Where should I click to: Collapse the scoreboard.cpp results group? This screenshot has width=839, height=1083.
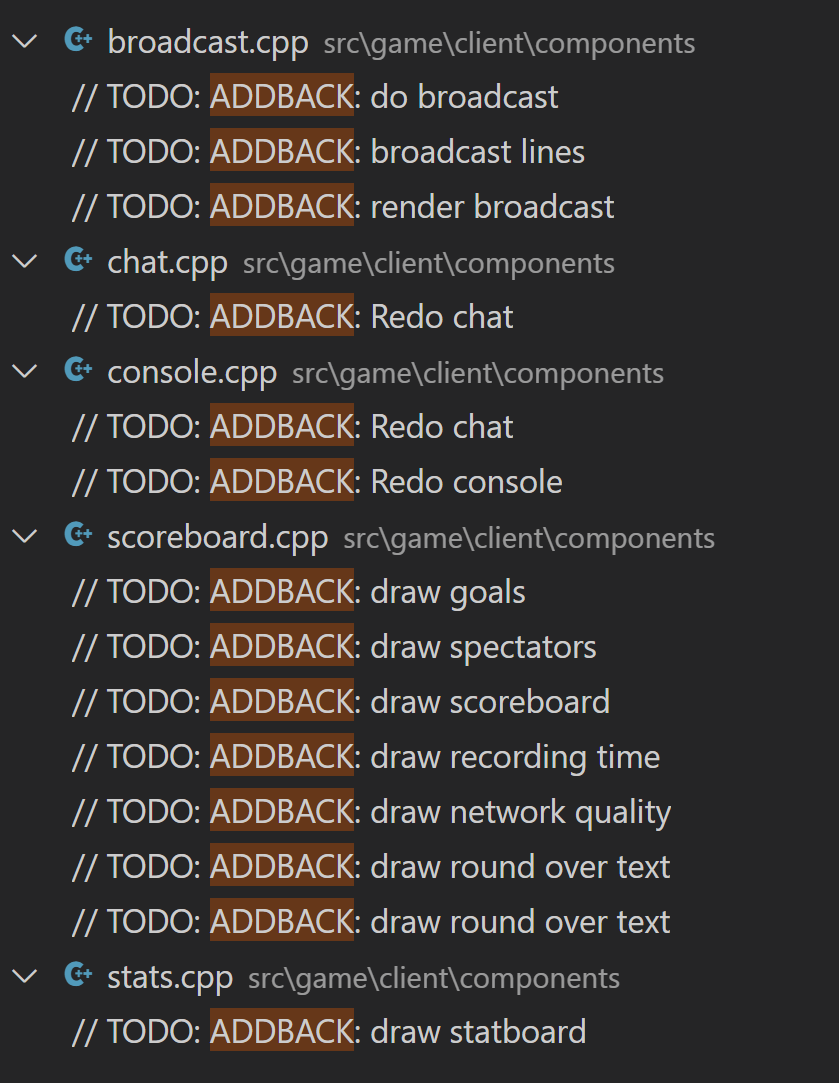26,537
